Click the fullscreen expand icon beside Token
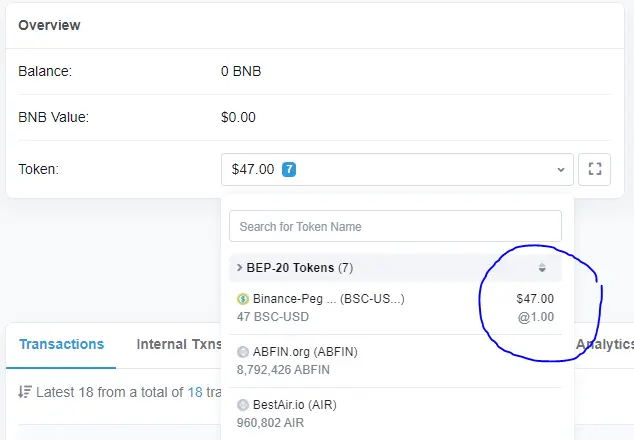Screen dimensions: 634x440 point(594,169)
